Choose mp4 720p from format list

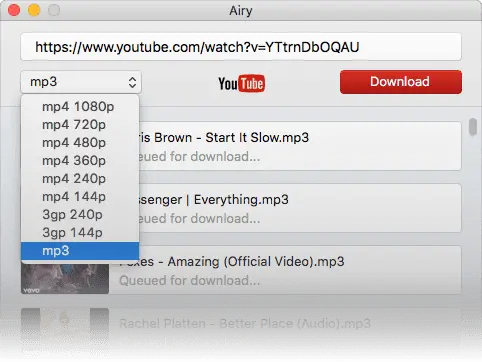coord(80,125)
